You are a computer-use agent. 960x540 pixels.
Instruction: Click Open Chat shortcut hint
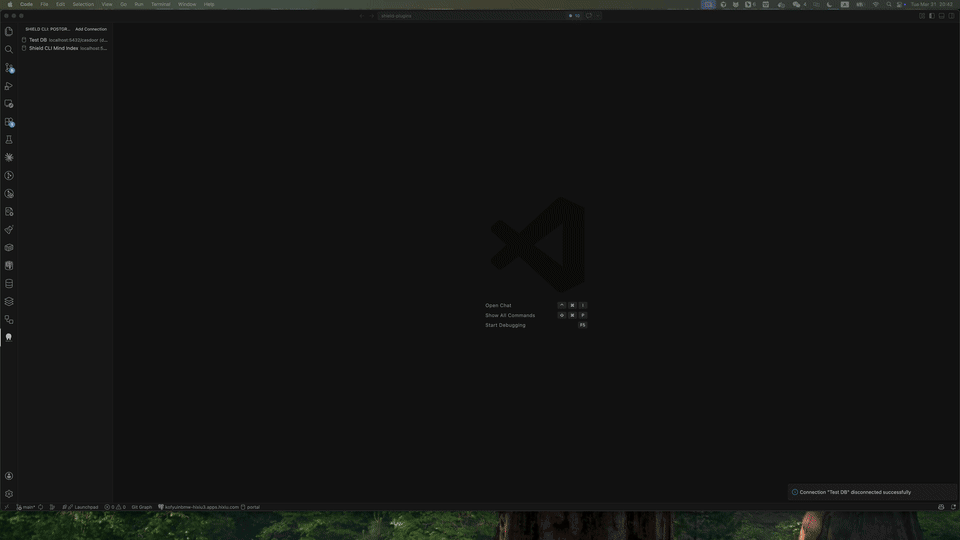click(x=498, y=305)
